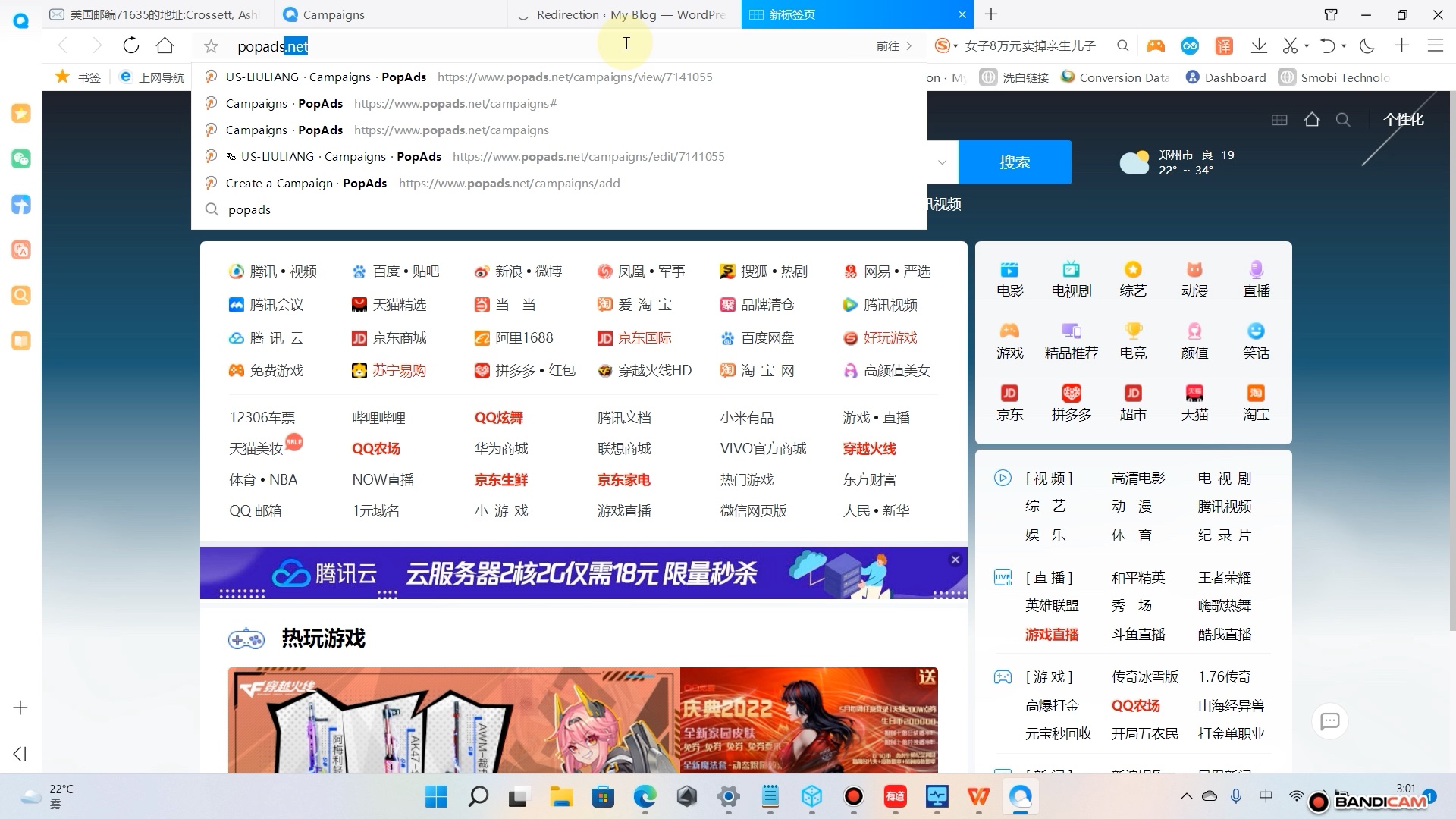1456x819 pixels.
Task: Open the 高清电影 link
Action: pos(1138,479)
